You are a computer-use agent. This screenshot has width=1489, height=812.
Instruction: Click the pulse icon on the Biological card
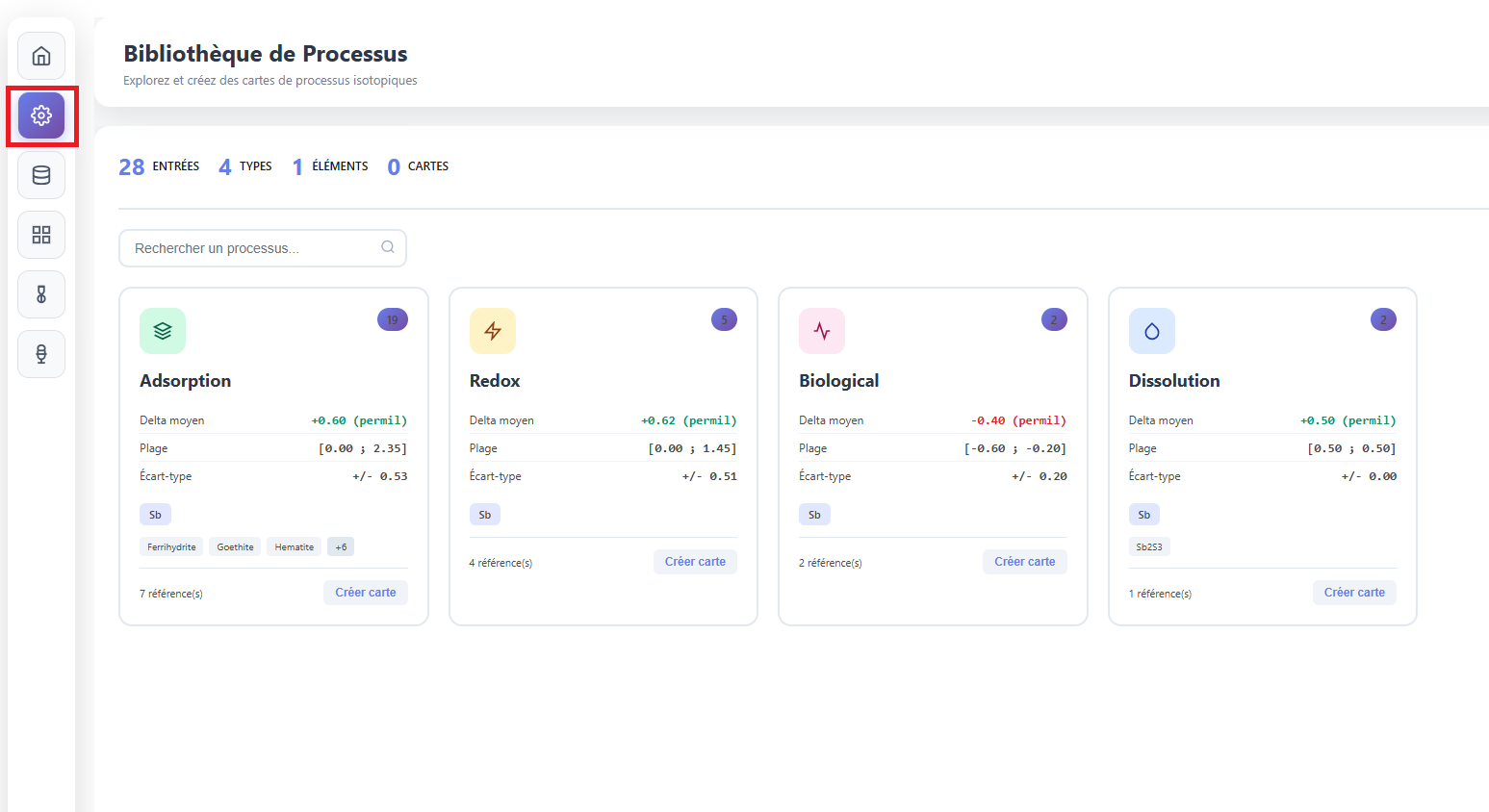click(822, 330)
